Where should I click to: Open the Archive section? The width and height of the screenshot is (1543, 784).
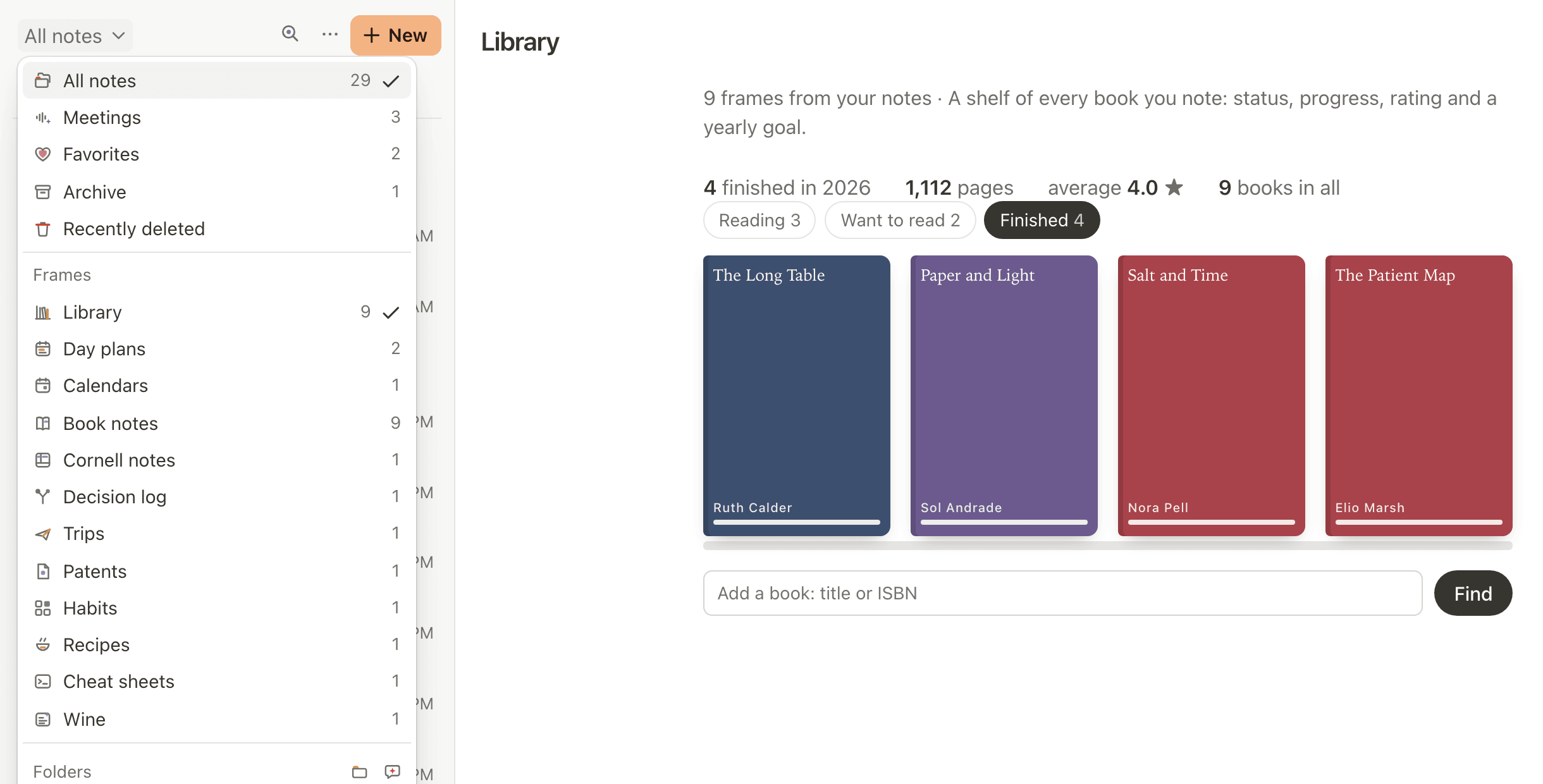click(217, 192)
